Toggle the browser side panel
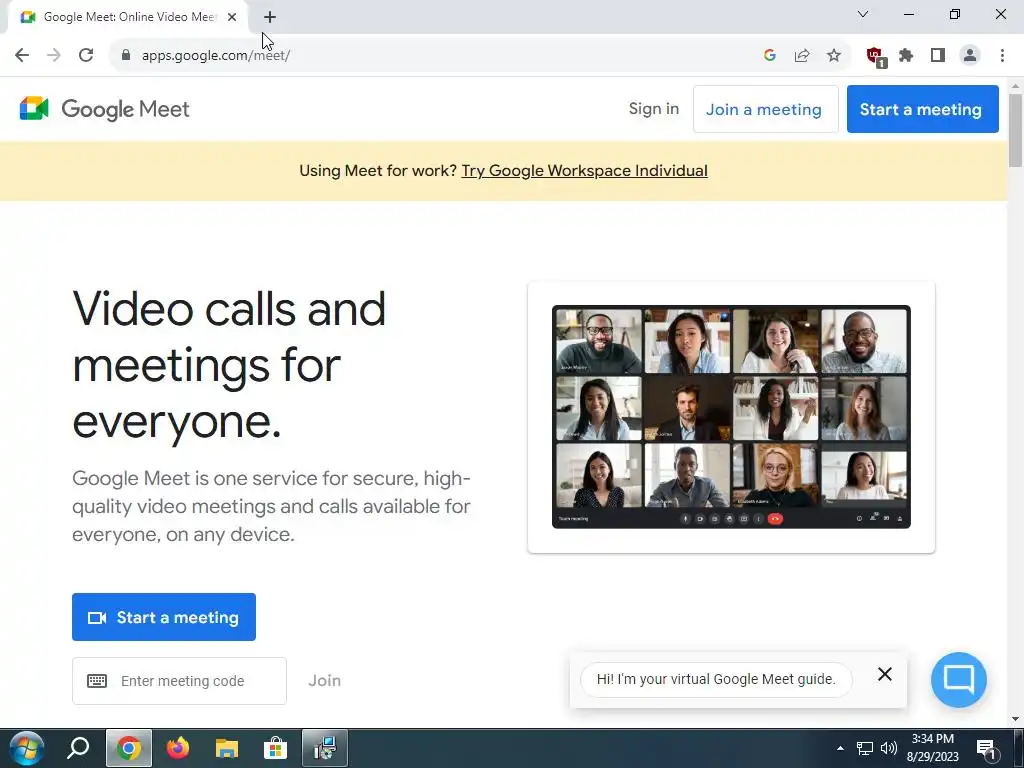The image size is (1024, 768). tap(938, 56)
